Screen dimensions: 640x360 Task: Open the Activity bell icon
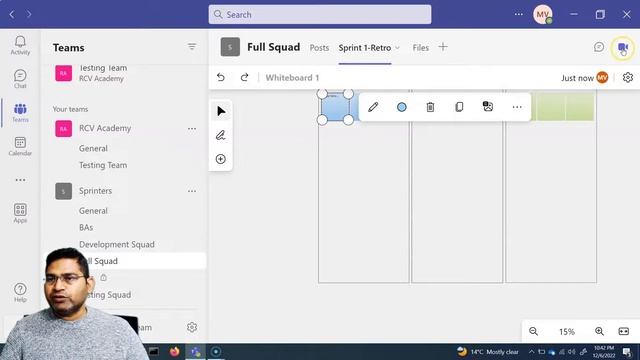(x=20, y=45)
